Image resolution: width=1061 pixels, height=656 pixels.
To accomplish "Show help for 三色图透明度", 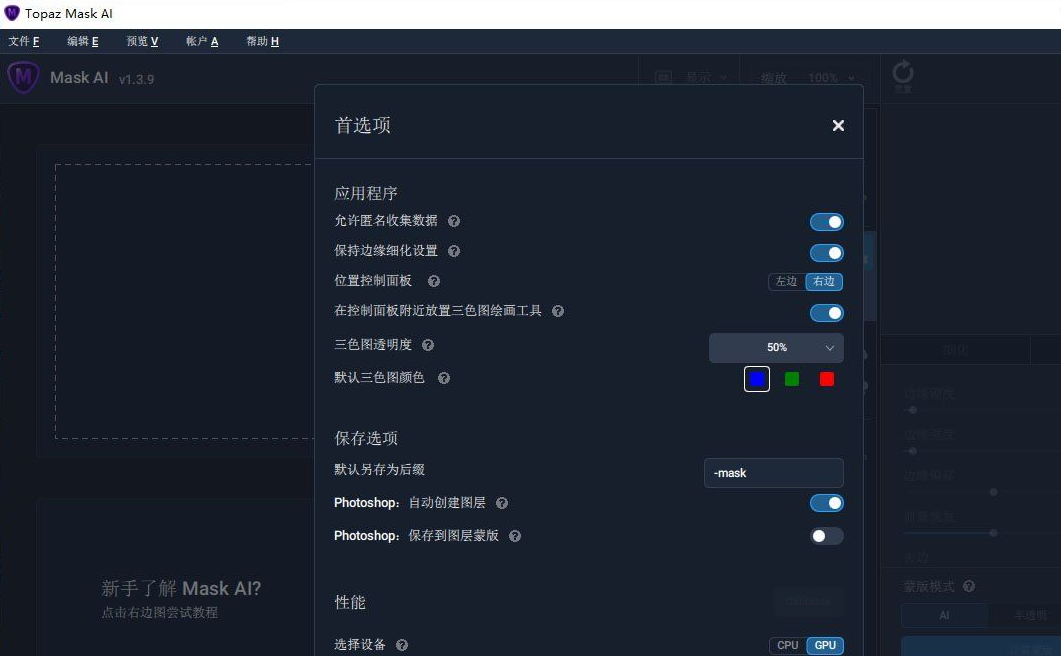I will 428,345.
